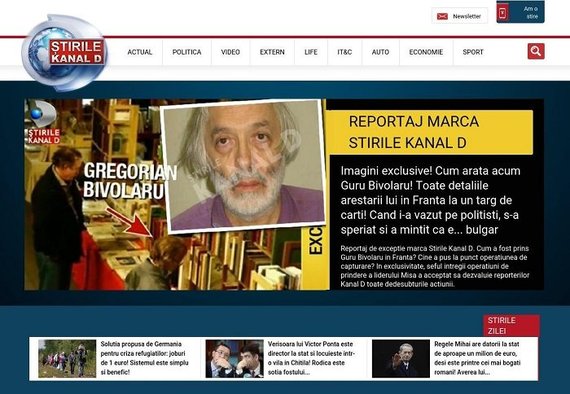Screen dimensions: 570x394
Task: Open article Verisoara lui Victor Ponta
Action: [x=312, y=358]
